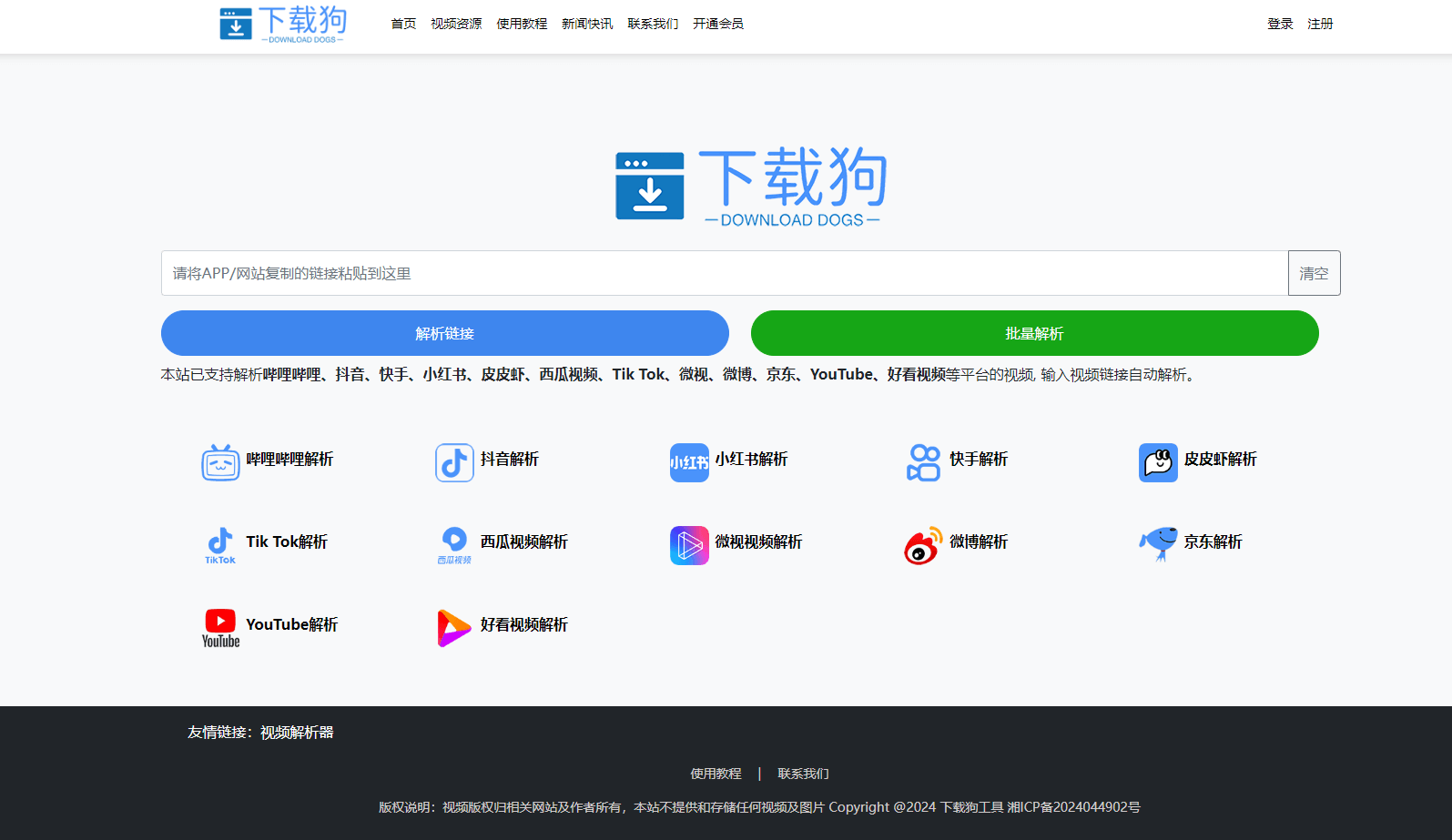Viewport: 1452px width, 840px height.
Task: Open 使用教程 in the top navigation
Action: click(522, 24)
